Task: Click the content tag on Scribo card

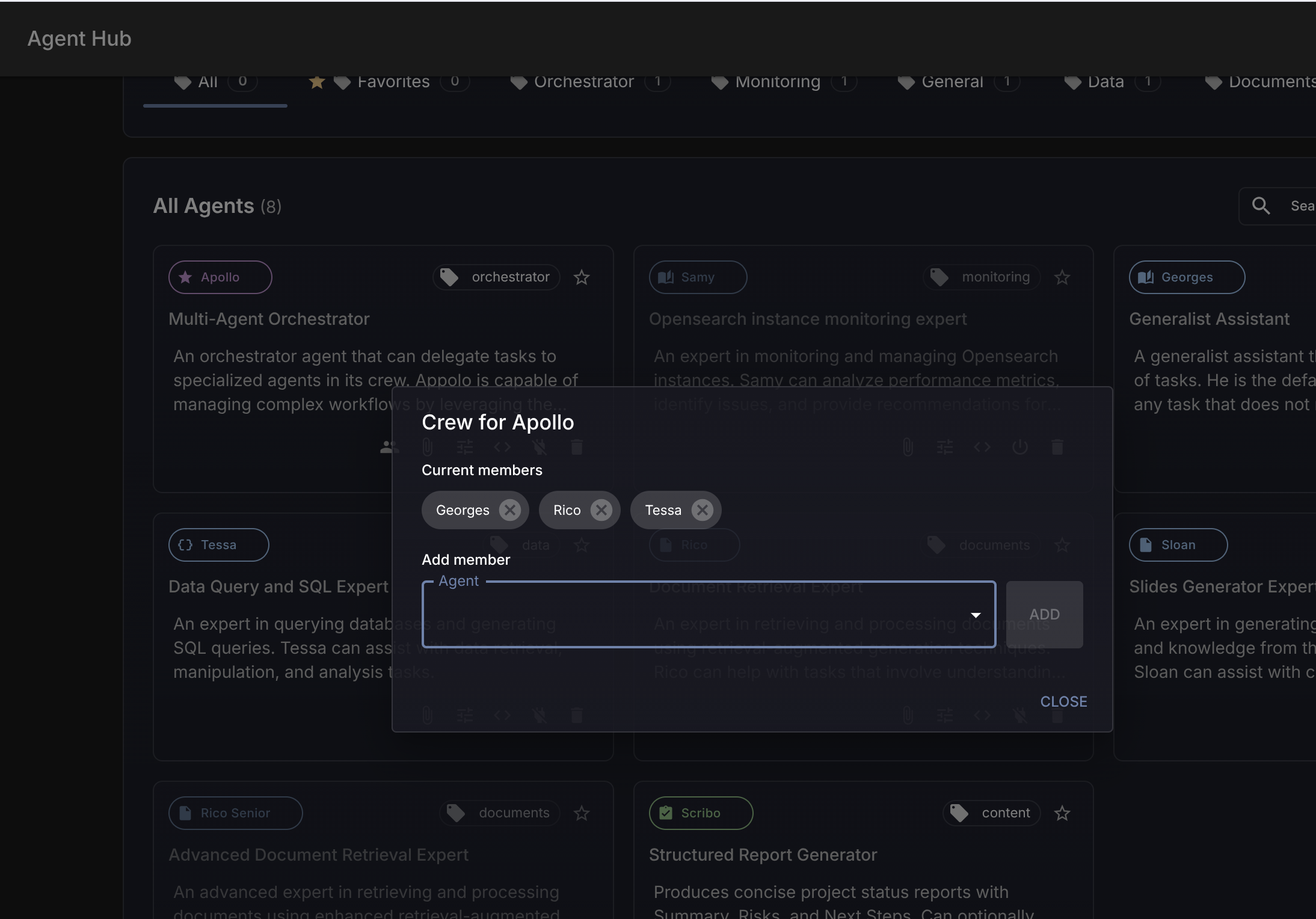Action: point(991,813)
